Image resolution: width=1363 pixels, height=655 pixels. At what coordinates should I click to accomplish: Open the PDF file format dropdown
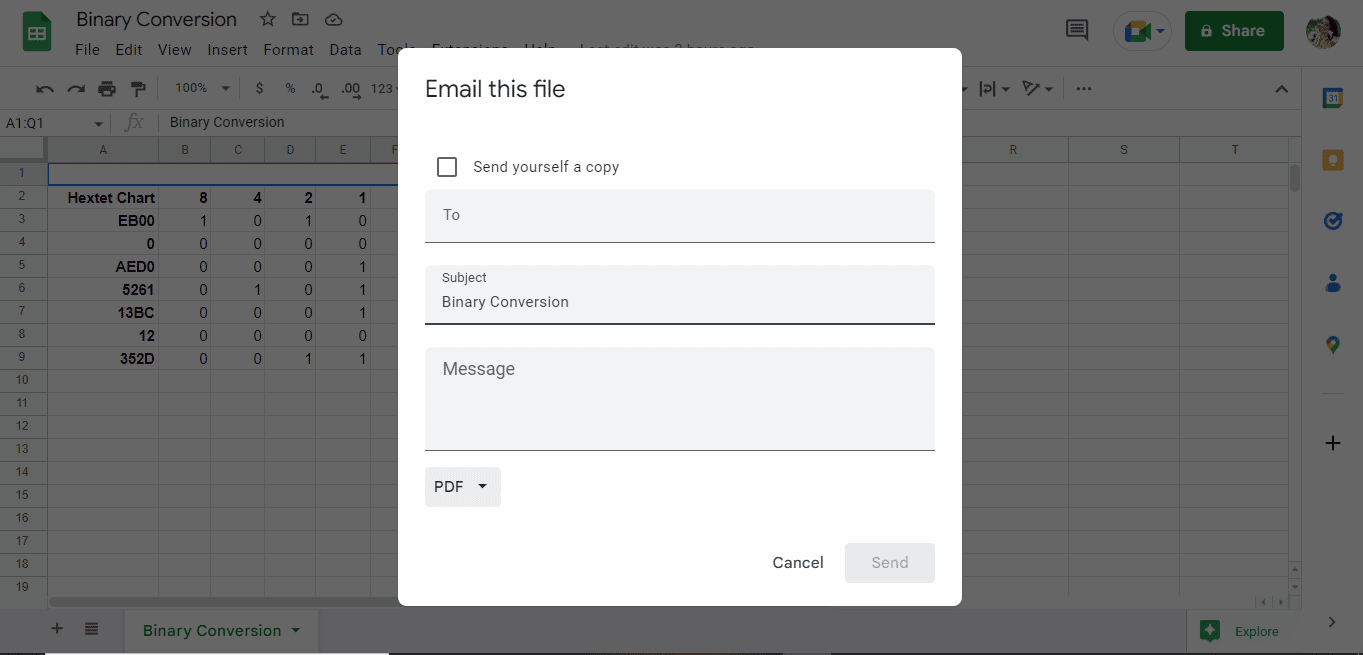(463, 487)
